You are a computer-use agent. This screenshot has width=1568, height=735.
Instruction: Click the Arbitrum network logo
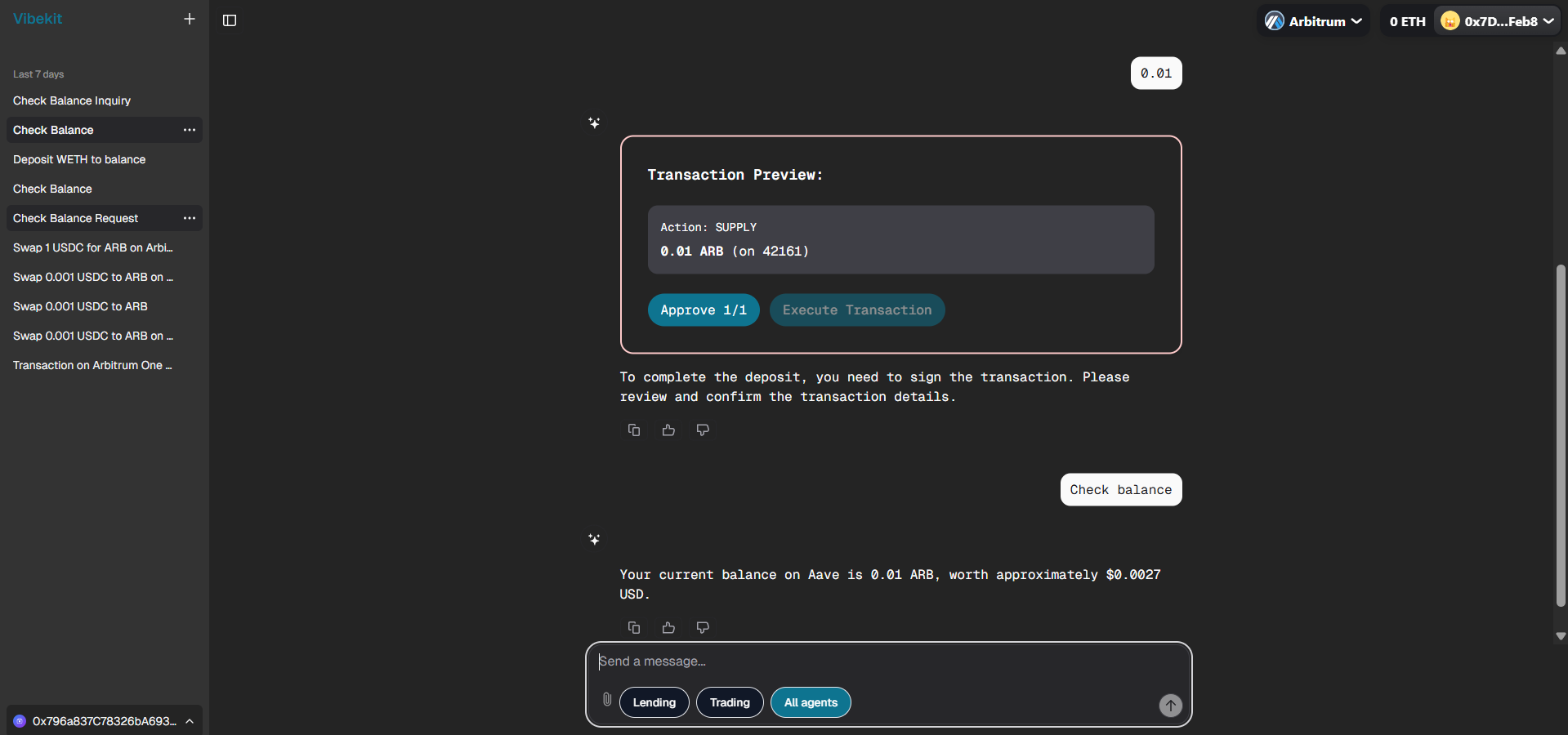(1275, 21)
